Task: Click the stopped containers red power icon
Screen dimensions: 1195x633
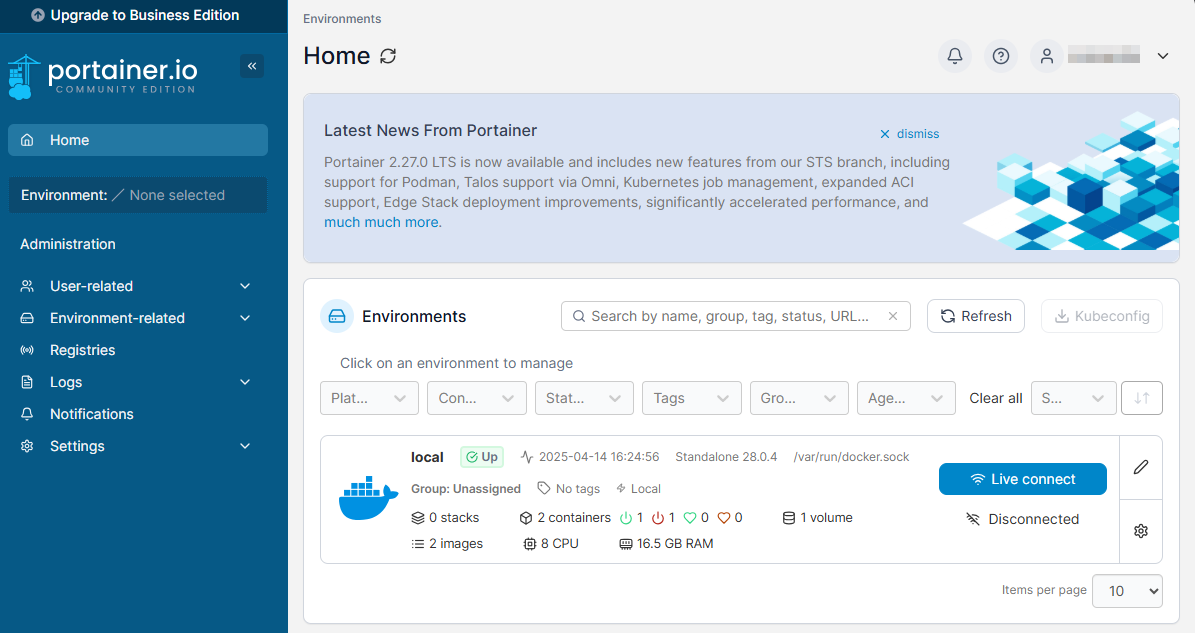Action: coord(658,518)
